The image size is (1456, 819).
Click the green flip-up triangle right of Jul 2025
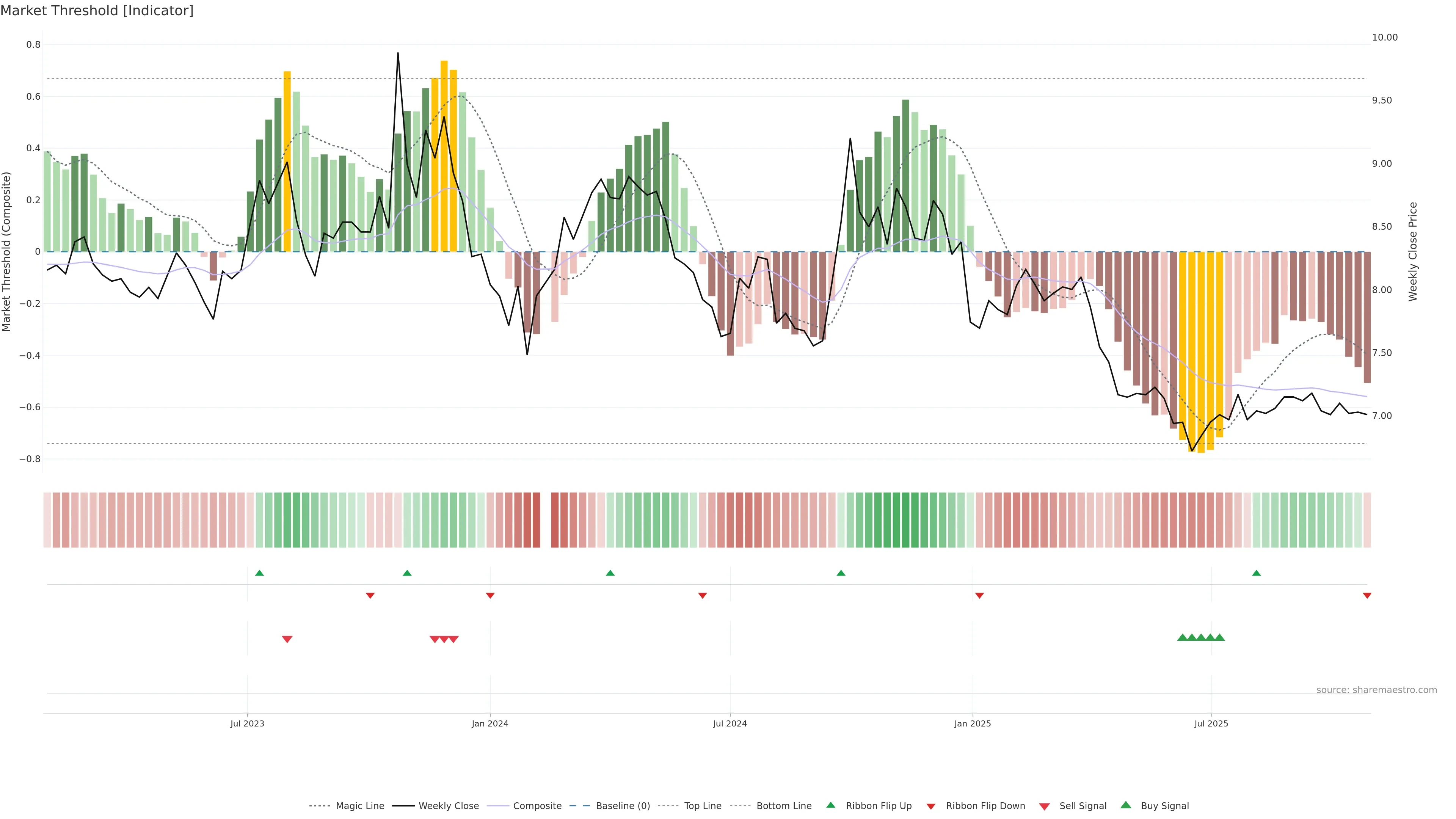pos(1256,573)
